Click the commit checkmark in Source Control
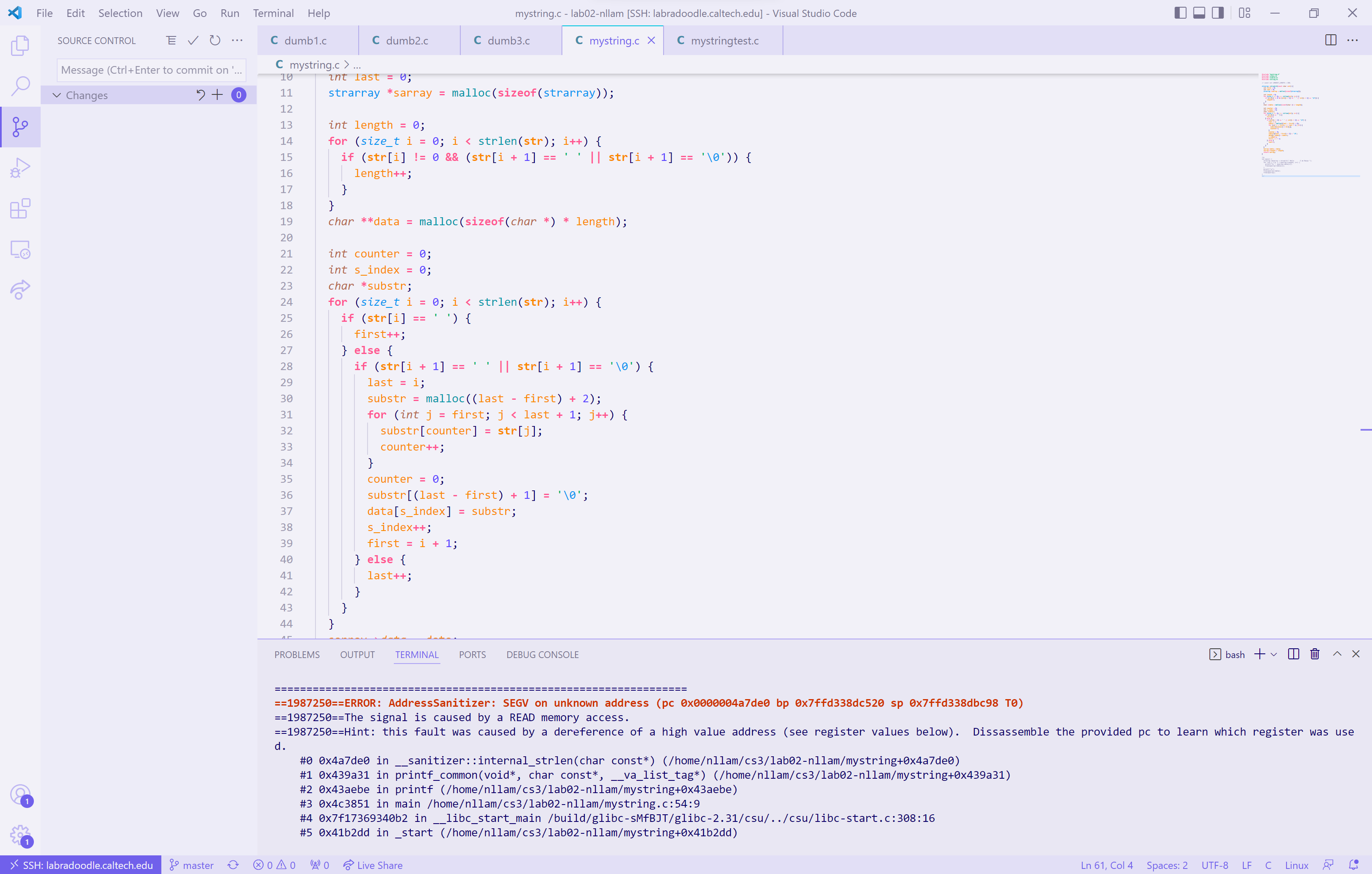 pyautogui.click(x=193, y=41)
